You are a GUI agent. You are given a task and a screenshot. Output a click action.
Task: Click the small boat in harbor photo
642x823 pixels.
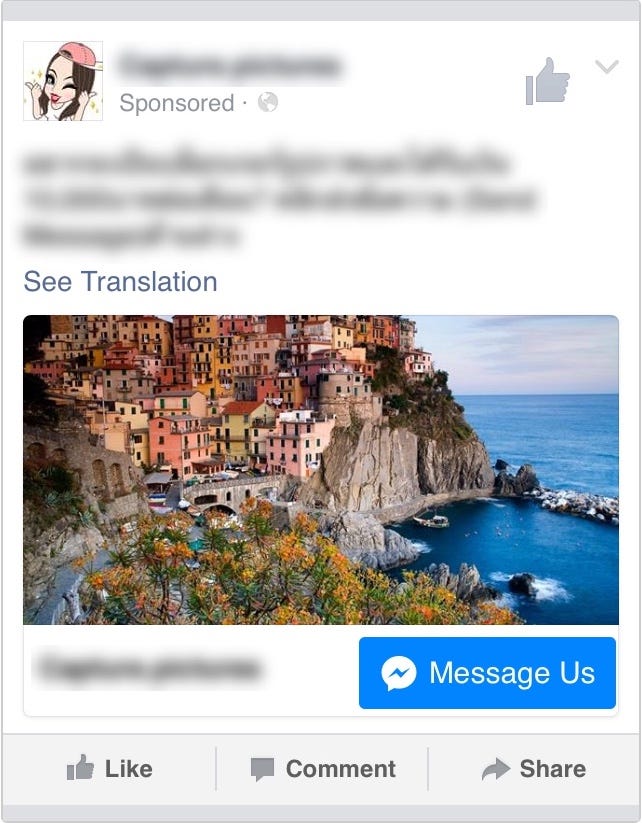pyautogui.click(x=431, y=520)
